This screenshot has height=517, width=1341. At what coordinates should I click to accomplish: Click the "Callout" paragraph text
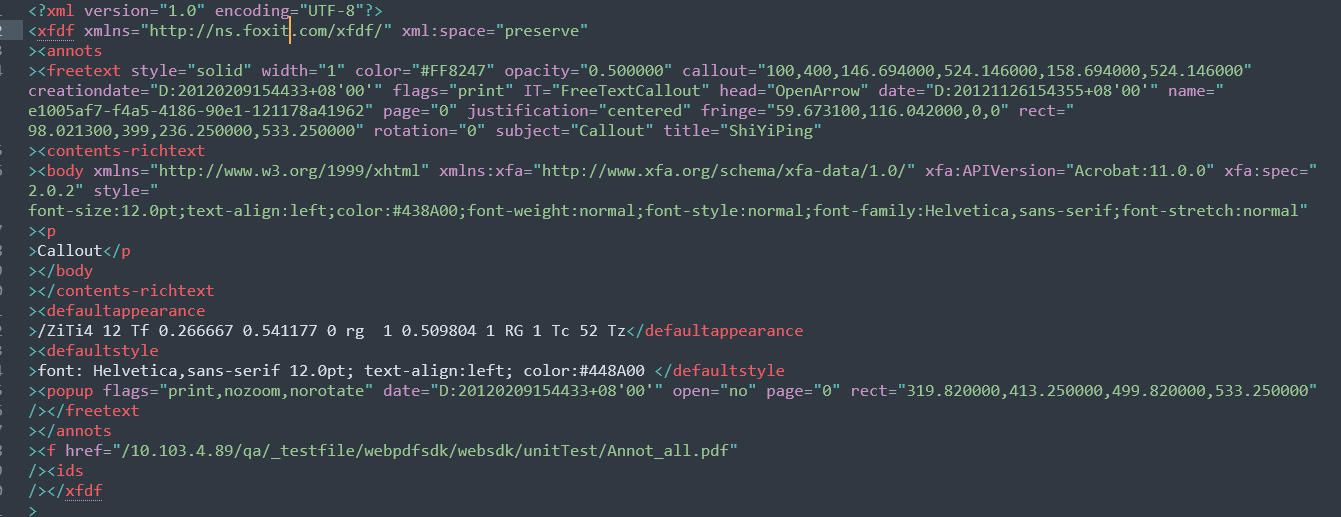coord(69,250)
